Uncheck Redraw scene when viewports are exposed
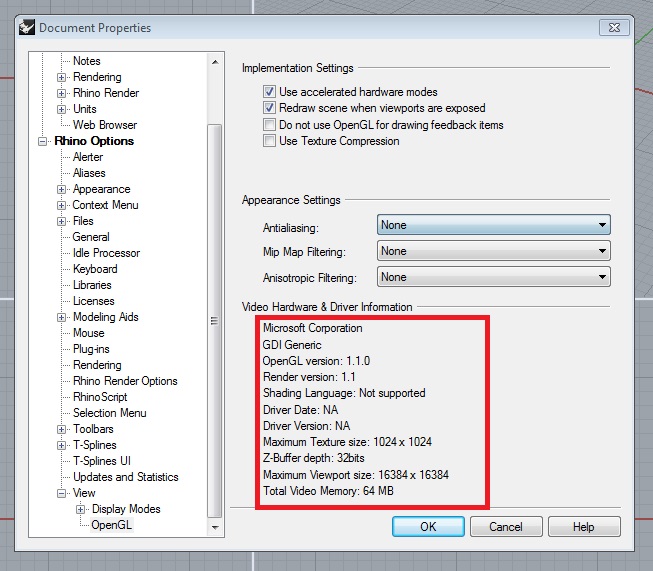Screen dimensions: 653x571 [x=269, y=108]
